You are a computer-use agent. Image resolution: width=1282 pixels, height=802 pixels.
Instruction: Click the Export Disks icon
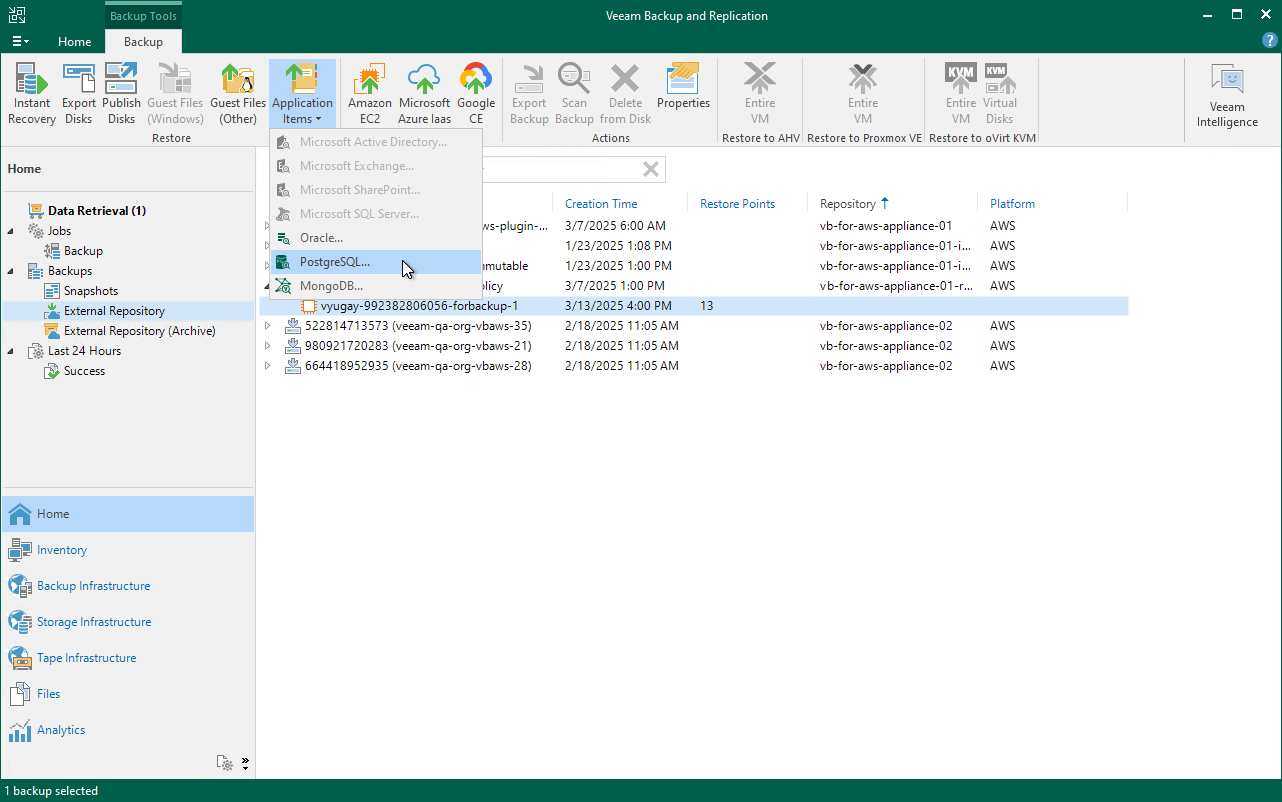point(79,94)
